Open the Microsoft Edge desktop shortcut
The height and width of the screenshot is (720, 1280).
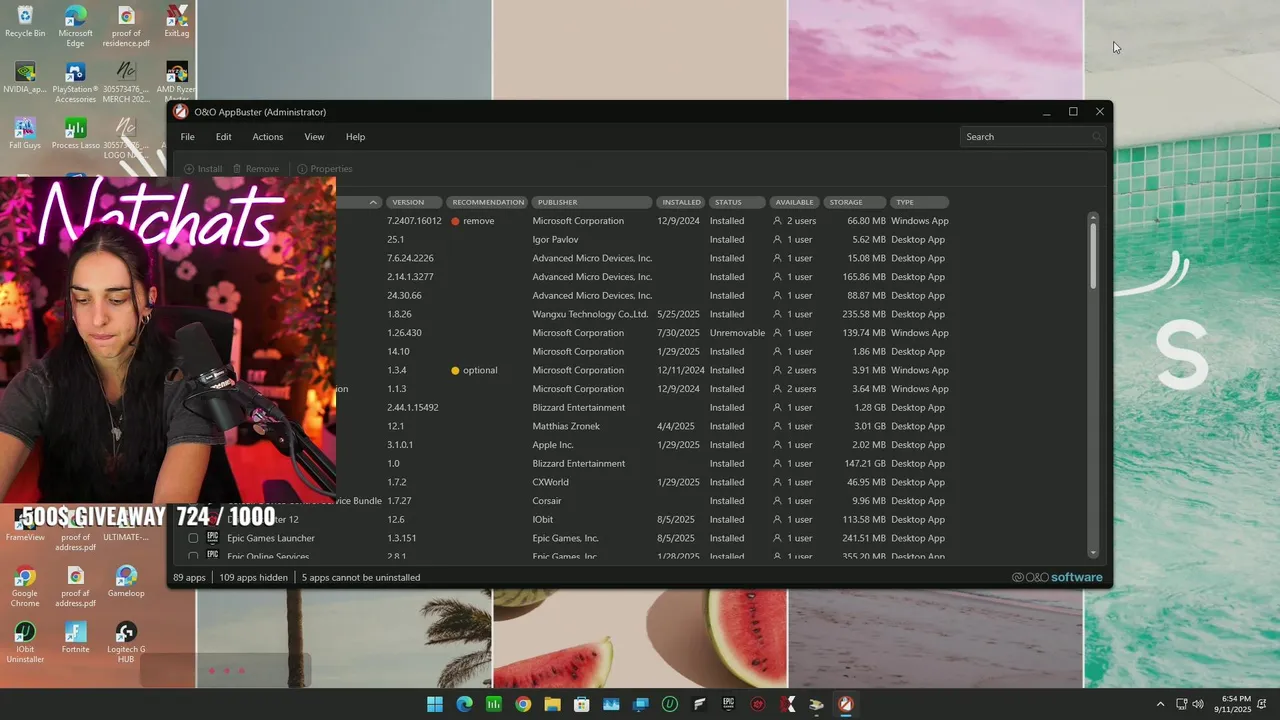coord(75,26)
